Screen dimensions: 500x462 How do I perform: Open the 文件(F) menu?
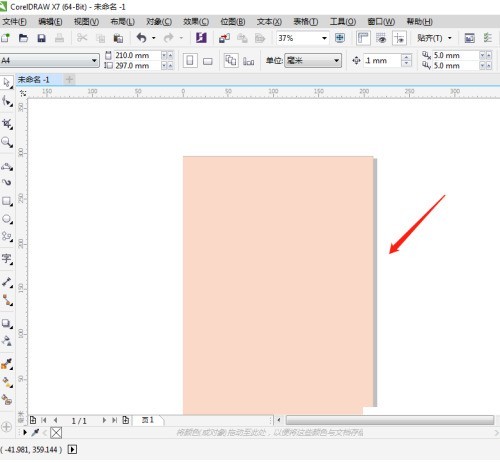point(15,22)
